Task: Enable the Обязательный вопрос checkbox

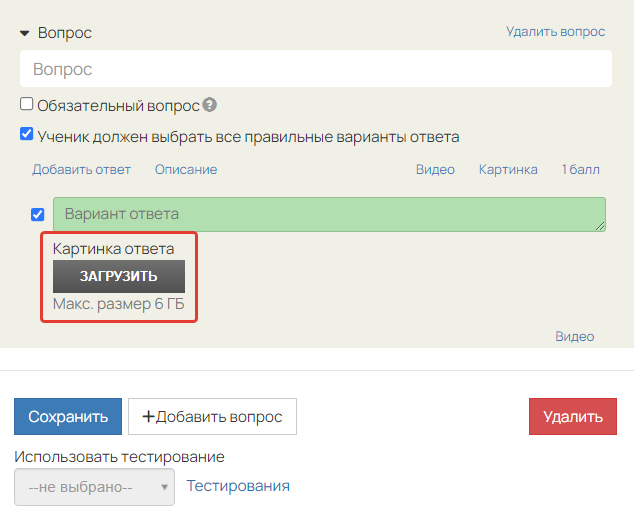Action: point(27,104)
